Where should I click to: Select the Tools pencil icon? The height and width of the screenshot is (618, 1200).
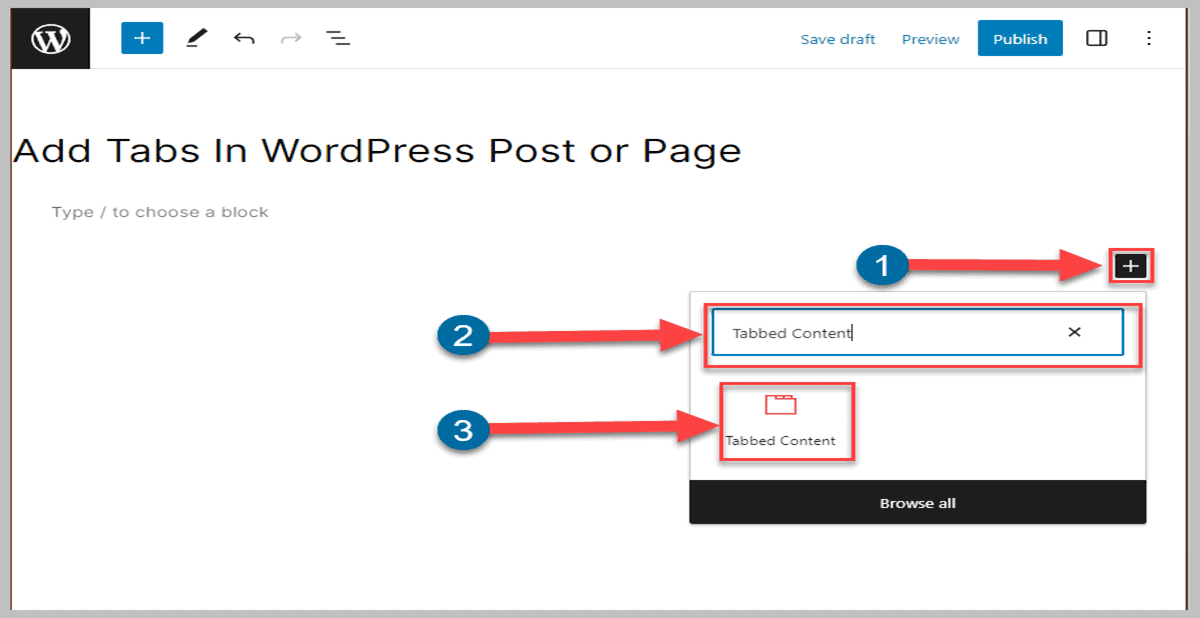(x=196, y=38)
